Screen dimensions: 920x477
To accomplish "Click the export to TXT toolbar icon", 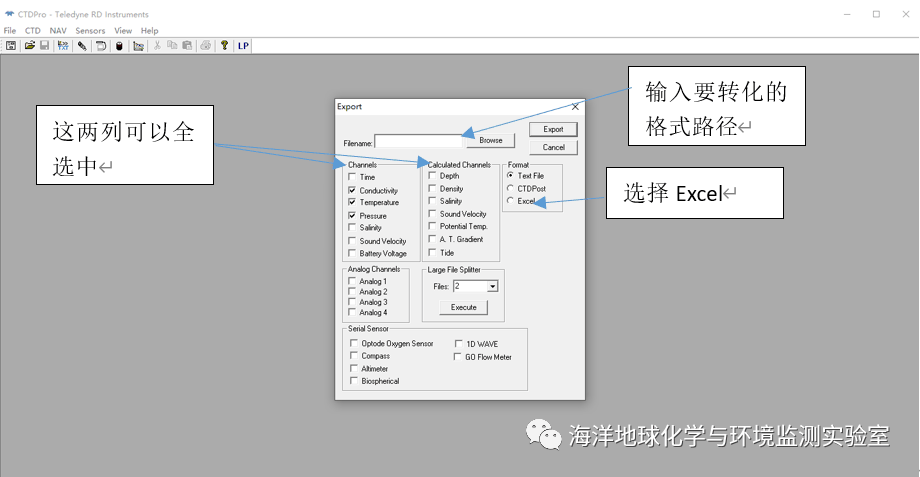I will click(63, 45).
